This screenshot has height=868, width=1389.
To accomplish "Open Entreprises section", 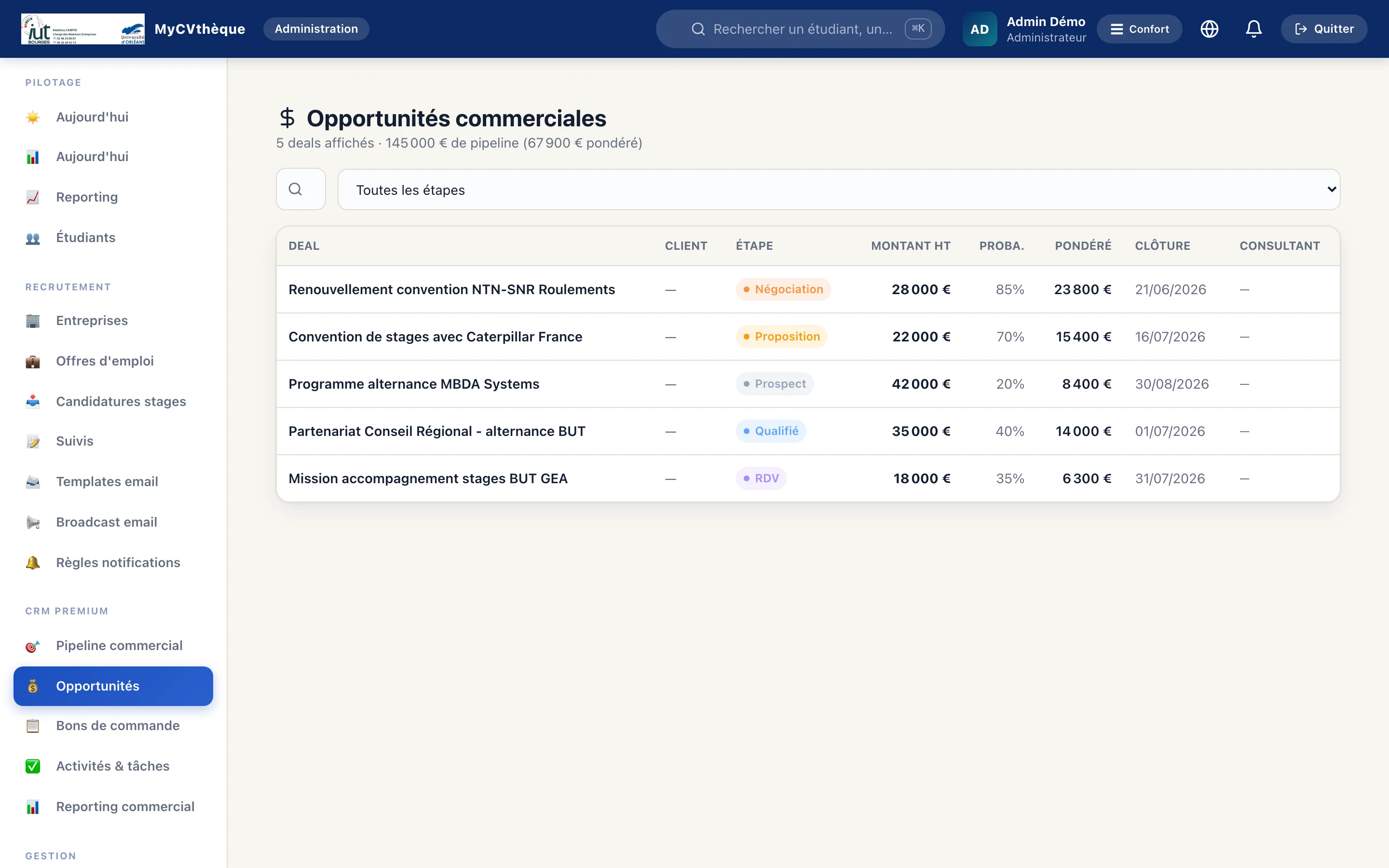I will pos(113,321).
